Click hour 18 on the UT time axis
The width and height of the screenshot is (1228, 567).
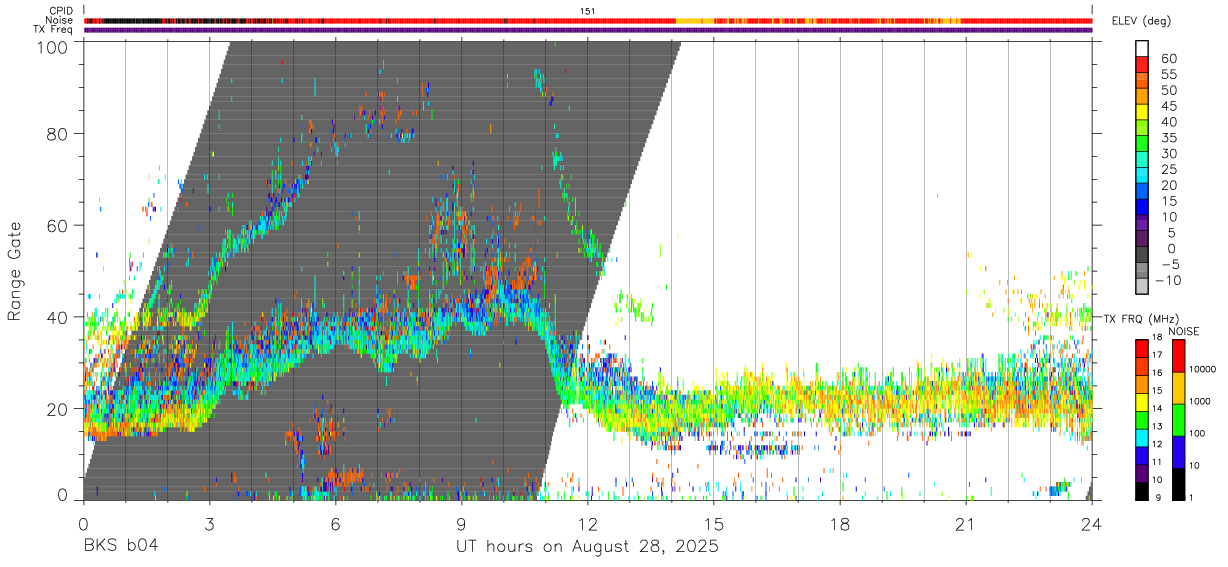point(839,523)
